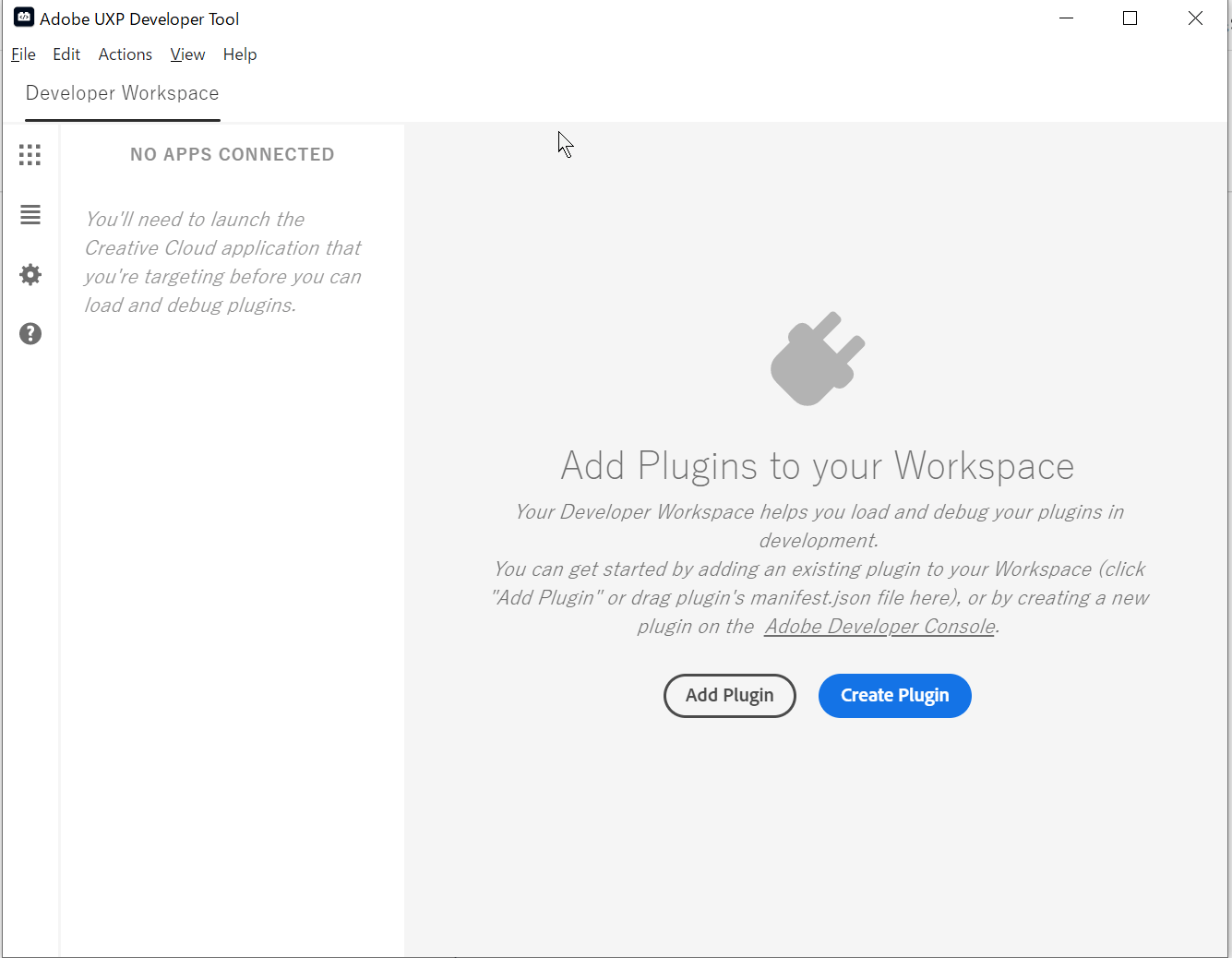Screen dimensions: 1232x958
Task: Open the help question mark icon
Action: tap(30, 333)
